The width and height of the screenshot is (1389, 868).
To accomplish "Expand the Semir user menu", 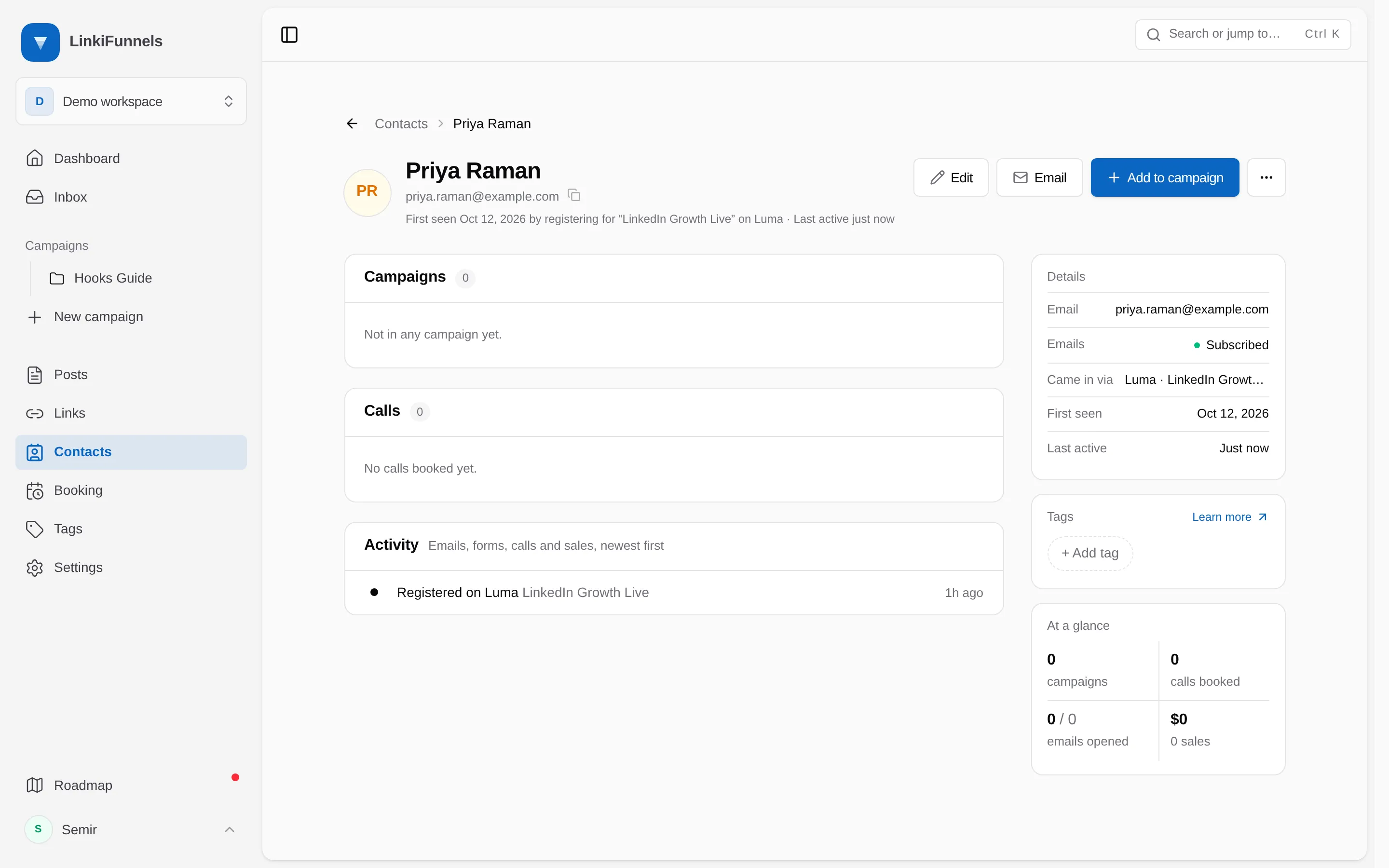I will point(131,829).
